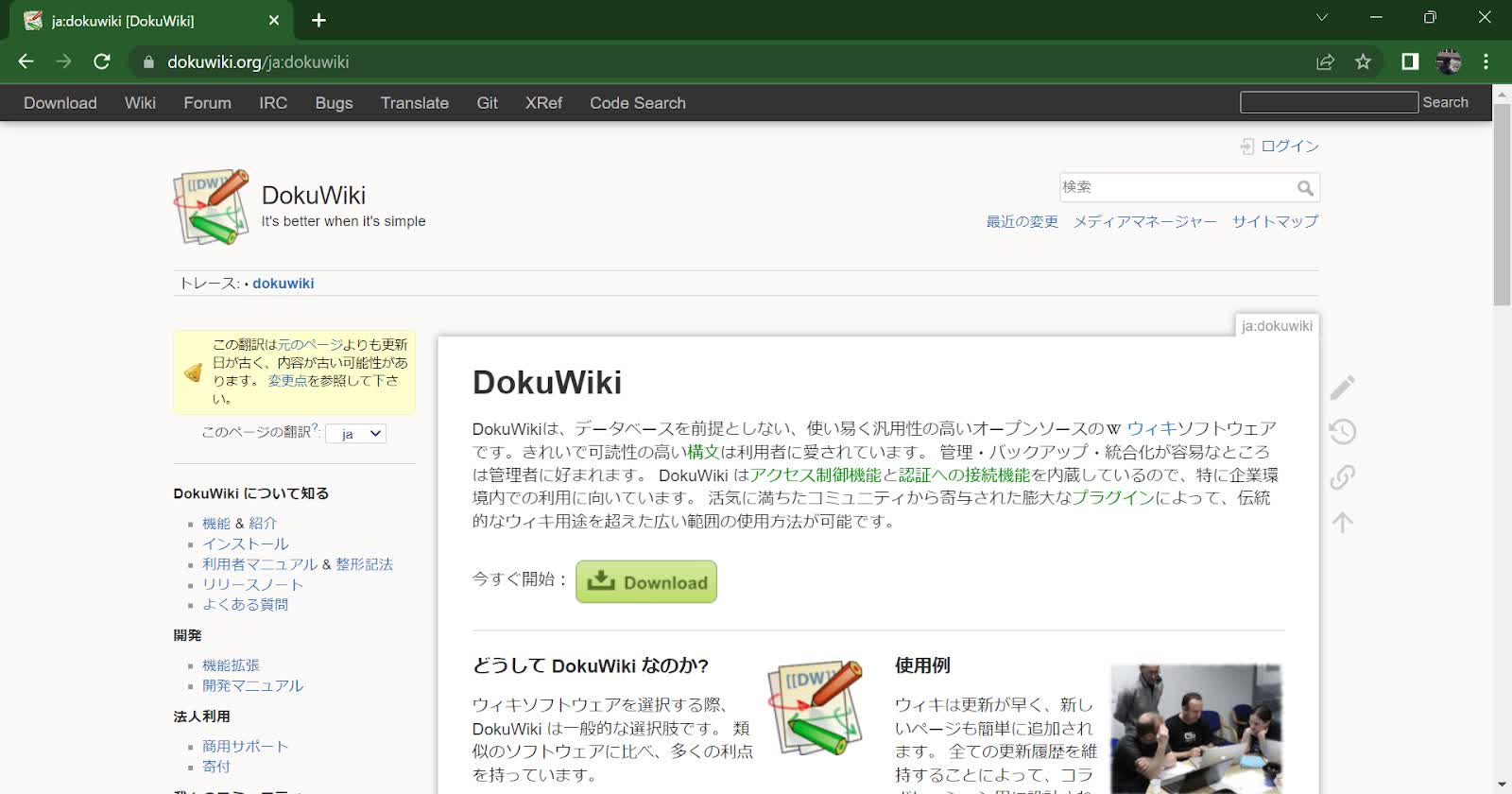Click the edit page pencil icon

[1343, 387]
